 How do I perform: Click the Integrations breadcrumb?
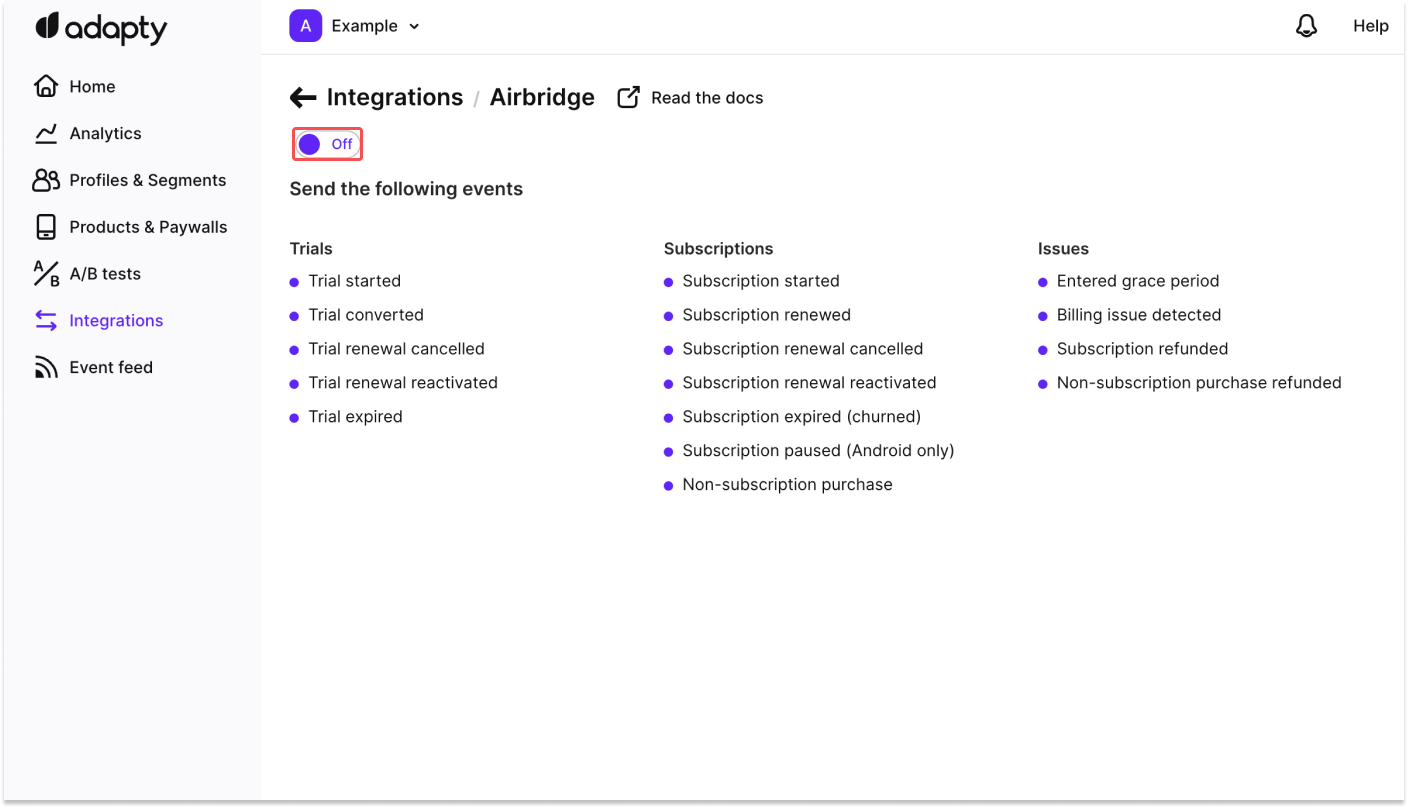(x=395, y=97)
